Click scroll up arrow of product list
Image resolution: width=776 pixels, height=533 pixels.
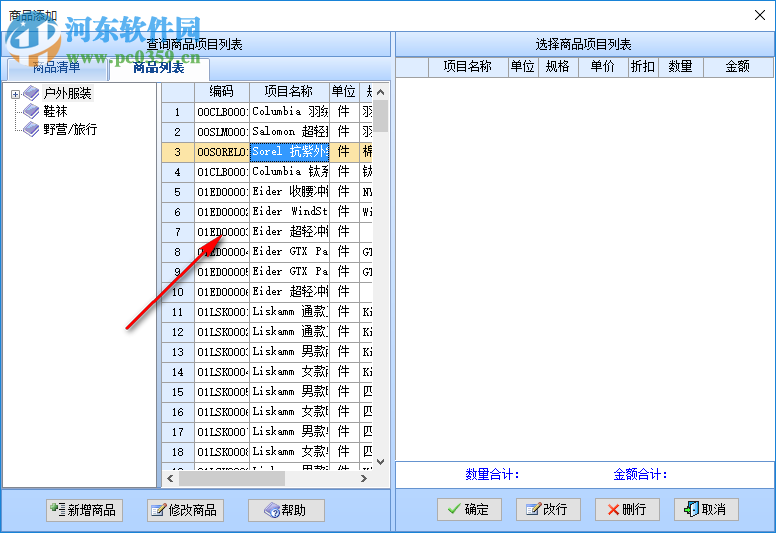(381, 92)
